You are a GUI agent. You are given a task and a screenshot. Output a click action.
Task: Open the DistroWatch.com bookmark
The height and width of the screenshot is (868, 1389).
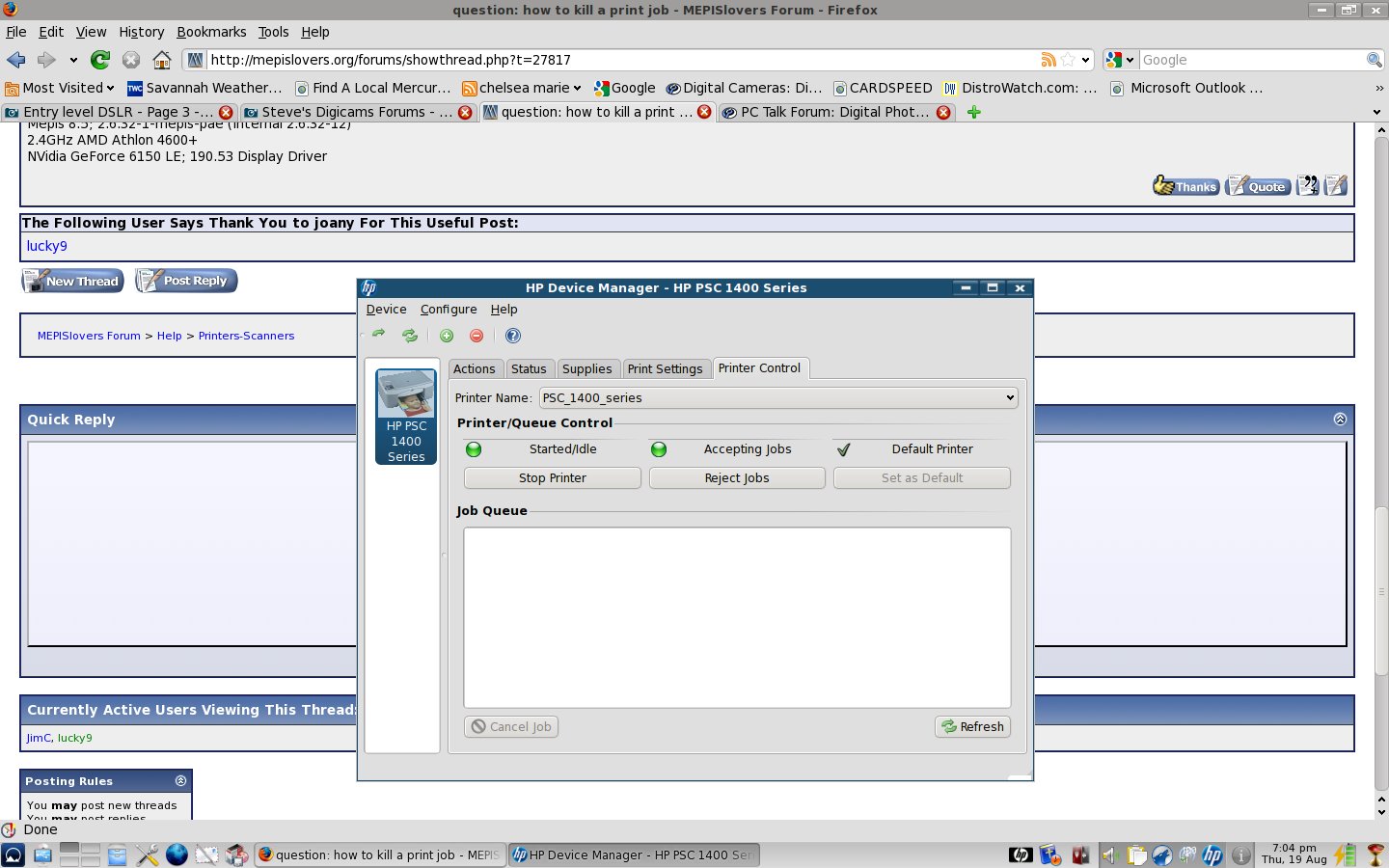click(1021, 88)
